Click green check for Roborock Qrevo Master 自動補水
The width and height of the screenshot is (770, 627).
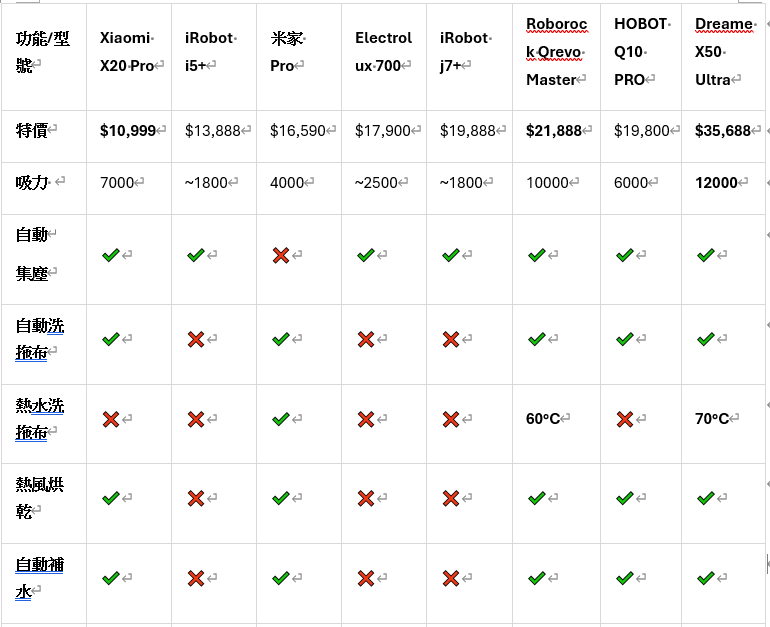[x=536, y=578]
